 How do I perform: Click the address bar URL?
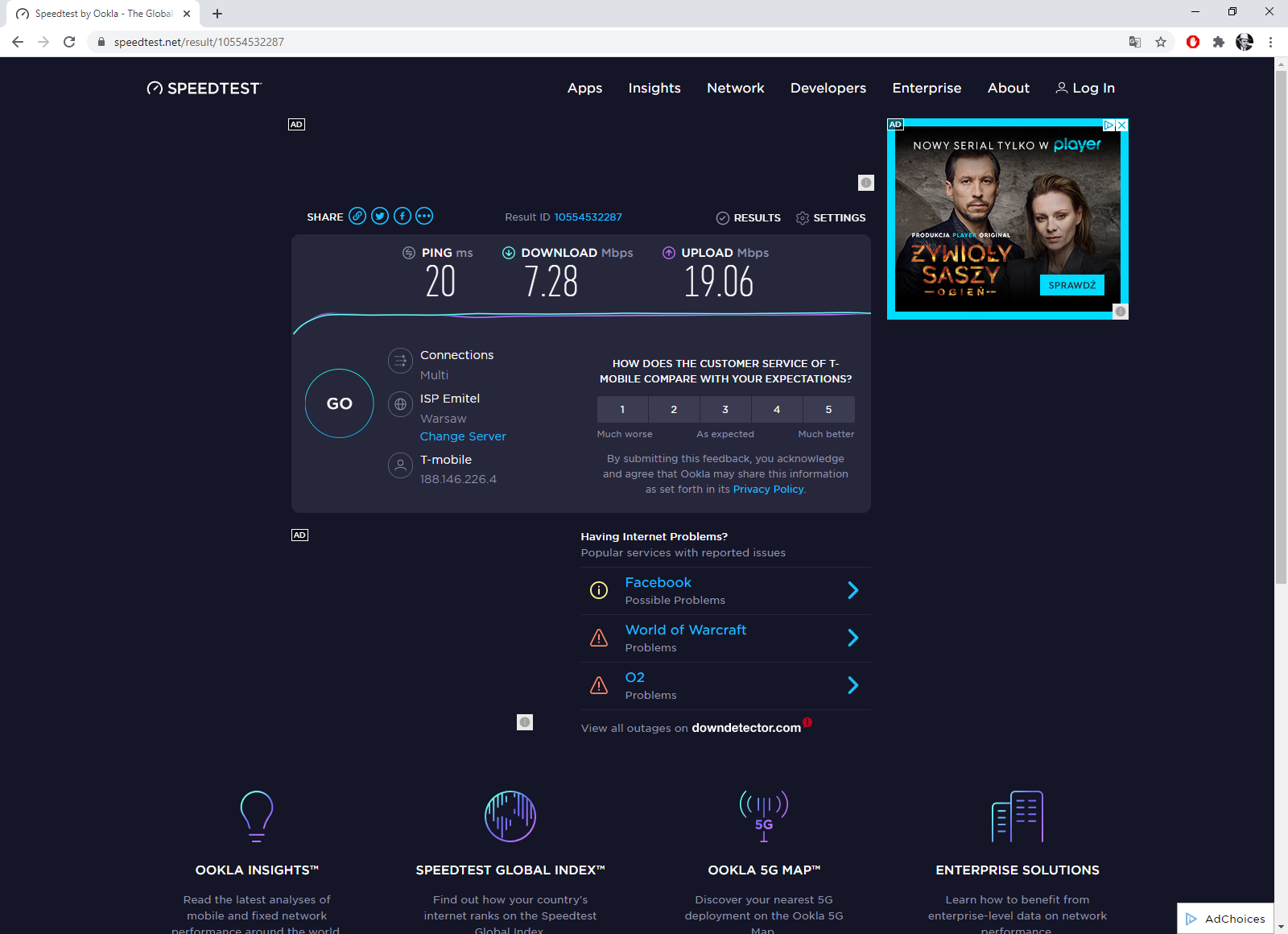199,42
